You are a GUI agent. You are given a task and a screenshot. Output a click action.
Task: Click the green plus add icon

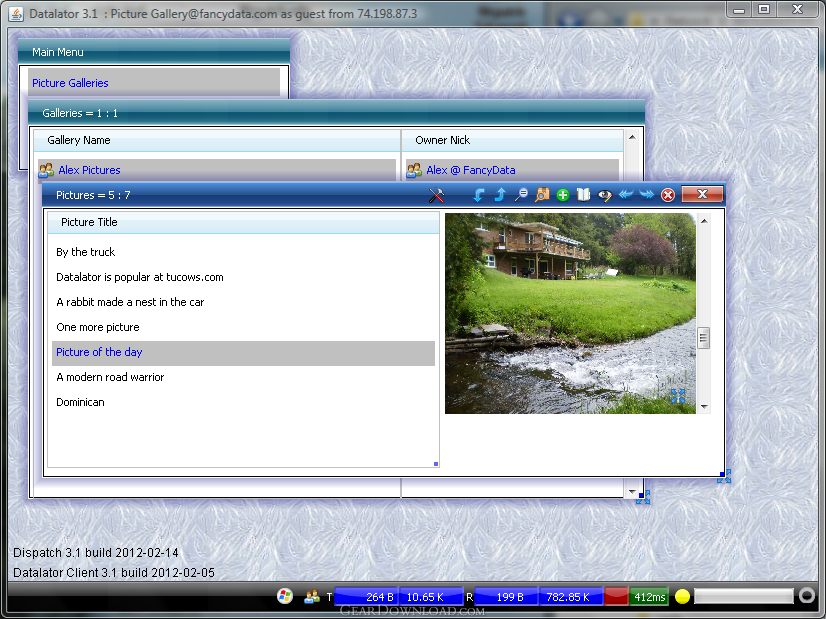563,195
